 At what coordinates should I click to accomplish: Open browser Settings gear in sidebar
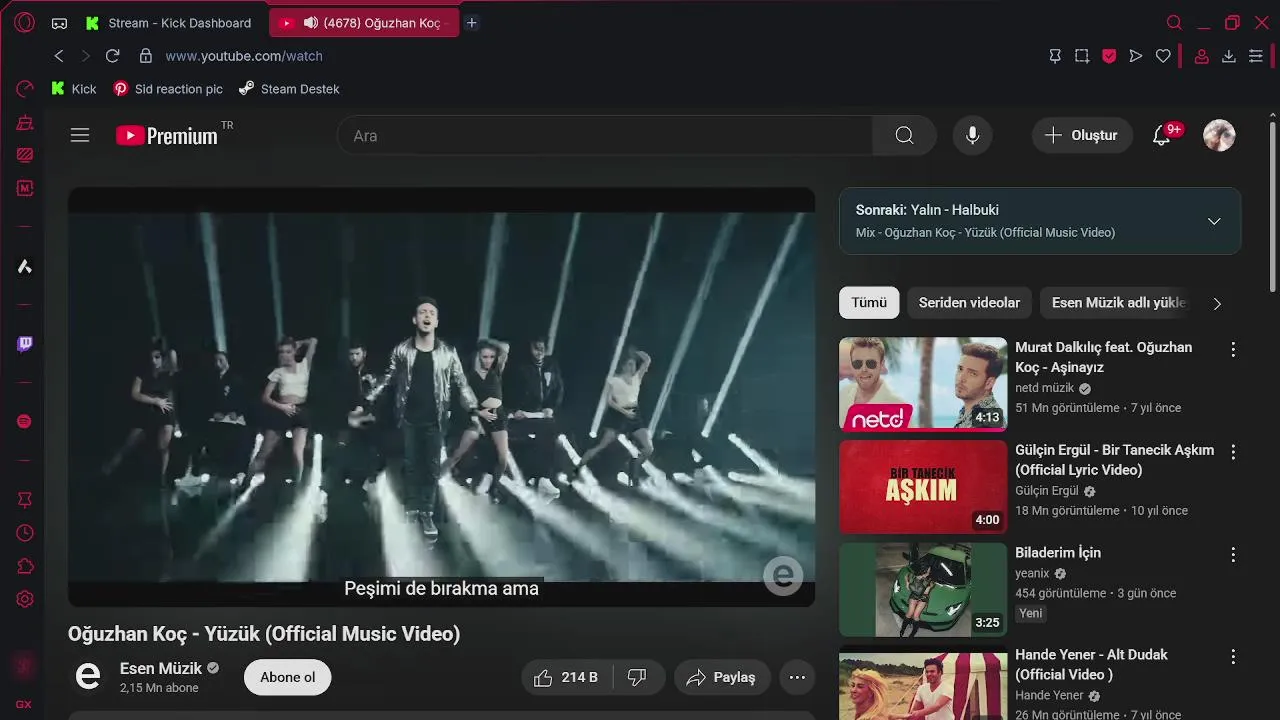(25, 600)
